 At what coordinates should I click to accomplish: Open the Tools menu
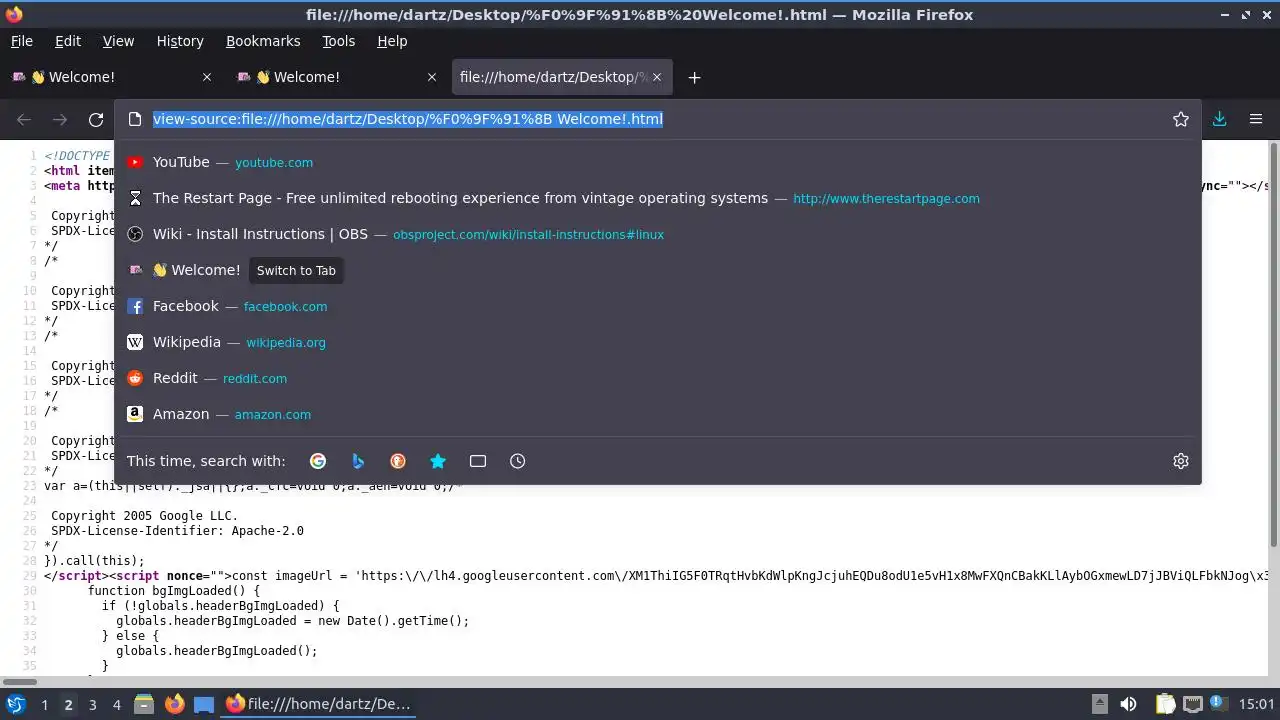click(x=338, y=41)
